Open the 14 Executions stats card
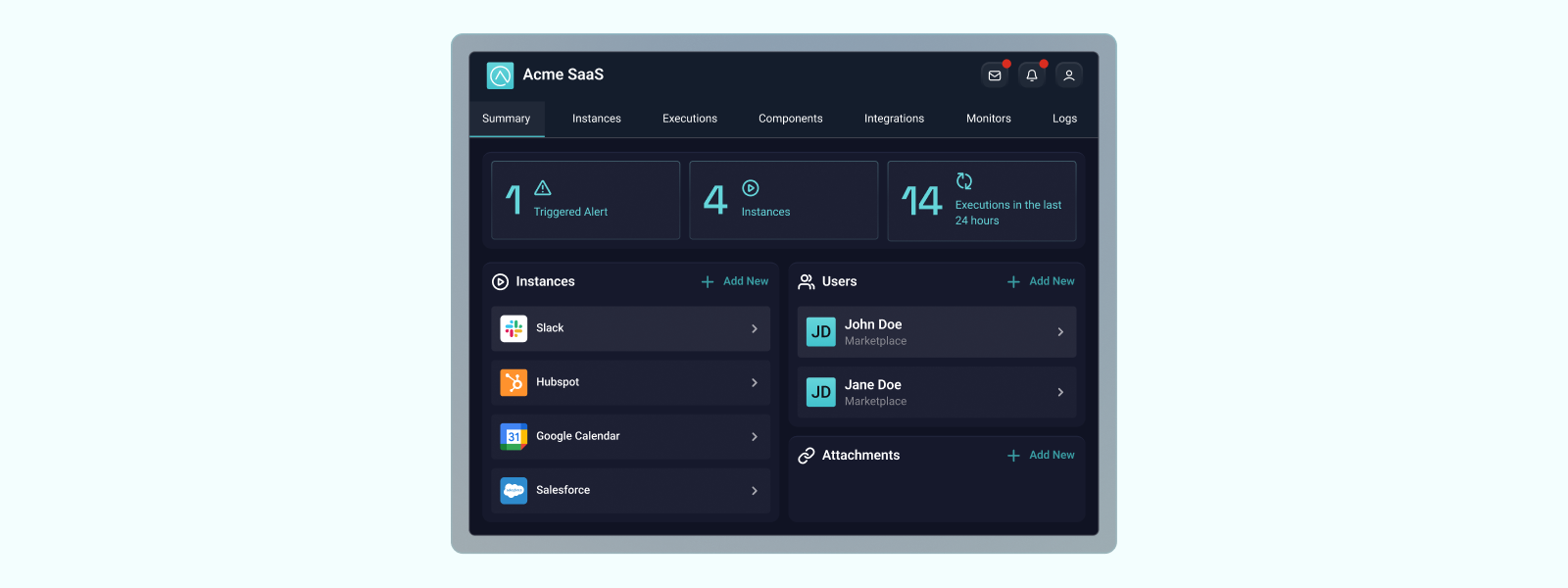 (982, 201)
